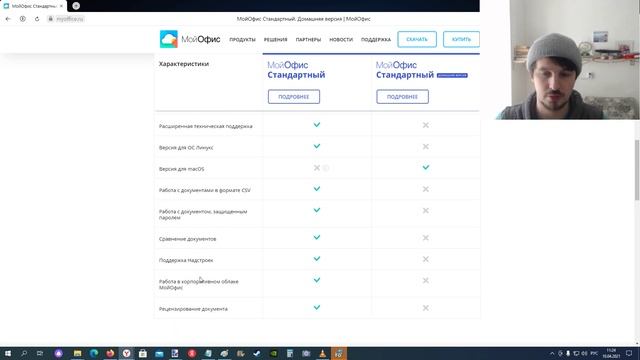Click the home version badge beside Стандартный
Screen dimensions: 640x360
[x=452, y=76]
